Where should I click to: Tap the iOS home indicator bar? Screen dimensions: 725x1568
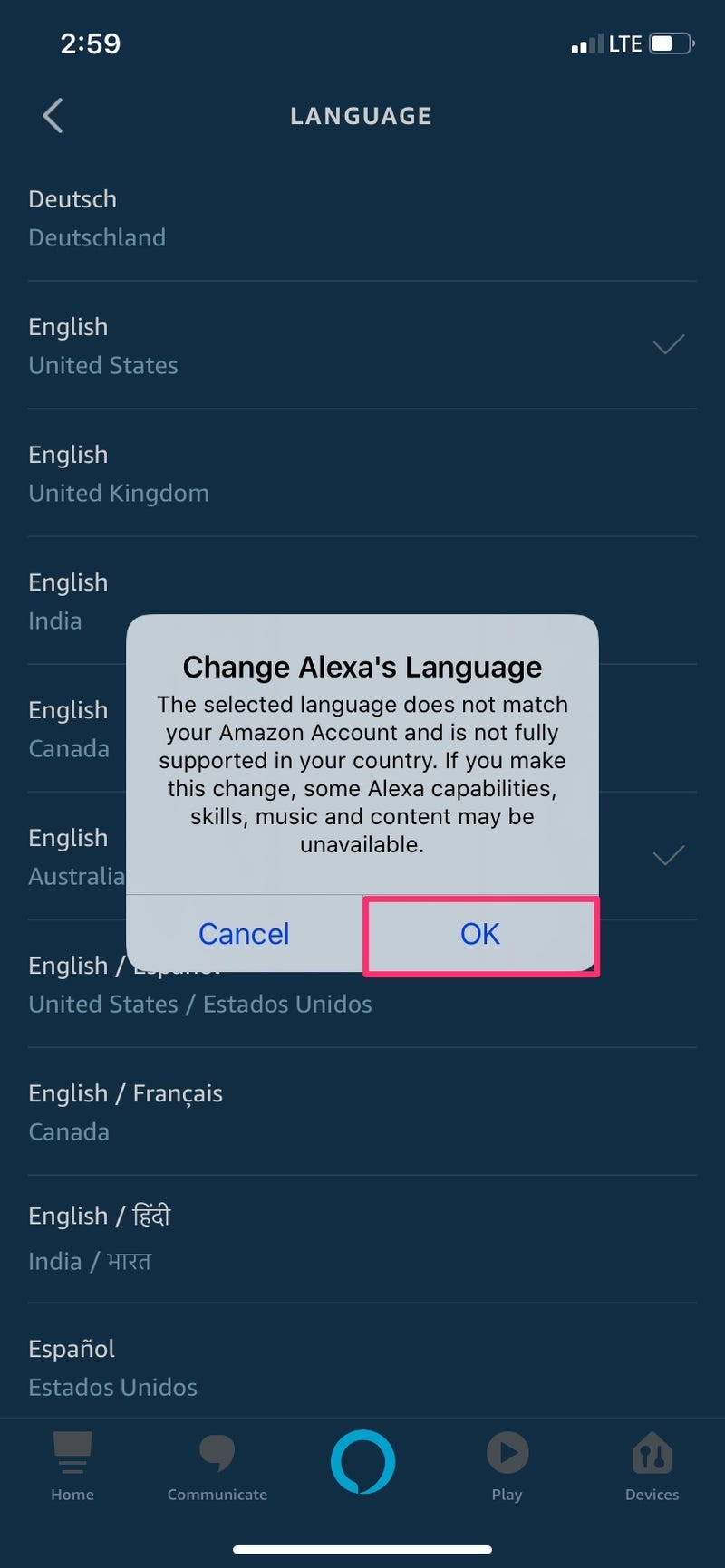(x=362, y=1550)
